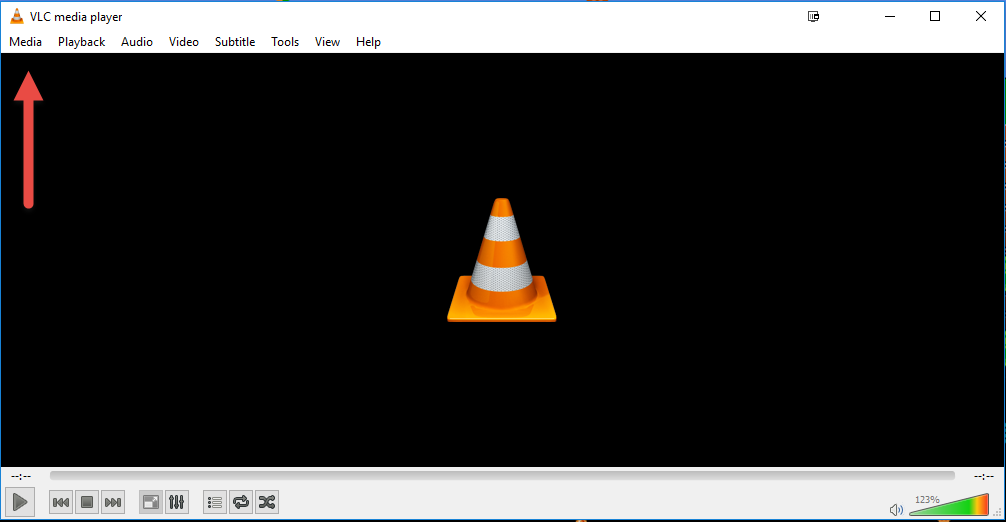
Task: Click the elapsed time label
Action: [21, 476]
